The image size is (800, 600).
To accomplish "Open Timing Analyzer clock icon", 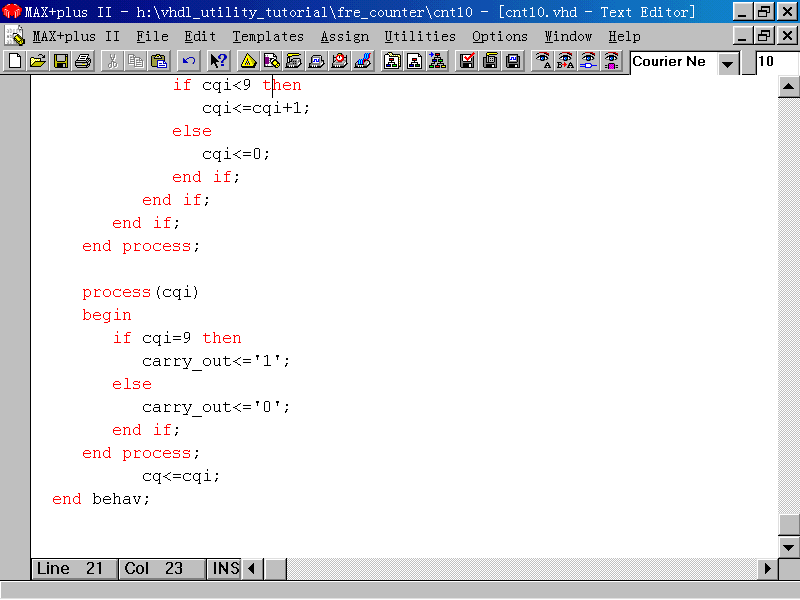I will pyautogui.click(x=340, y=61).
